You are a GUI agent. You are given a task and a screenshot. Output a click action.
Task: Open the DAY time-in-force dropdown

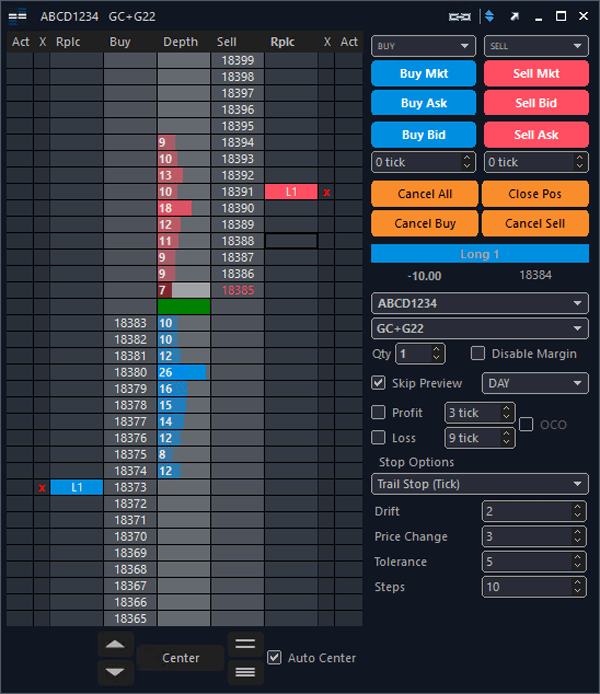coord(535,383)
